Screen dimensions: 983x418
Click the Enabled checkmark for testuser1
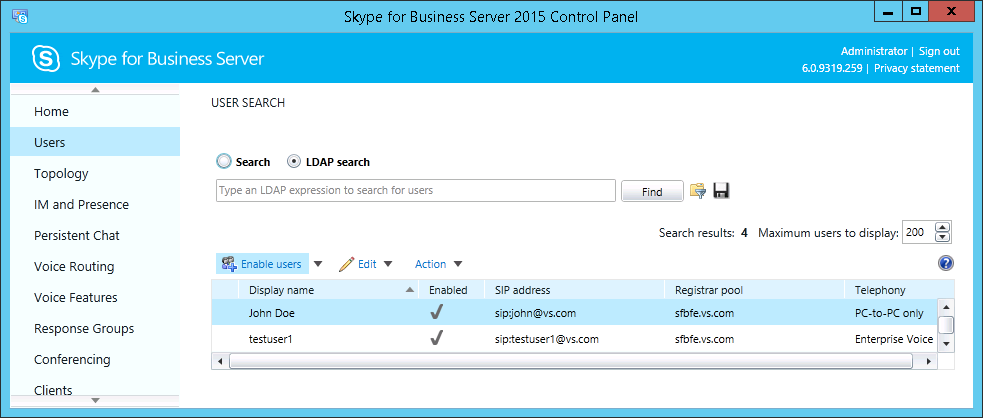437,339
